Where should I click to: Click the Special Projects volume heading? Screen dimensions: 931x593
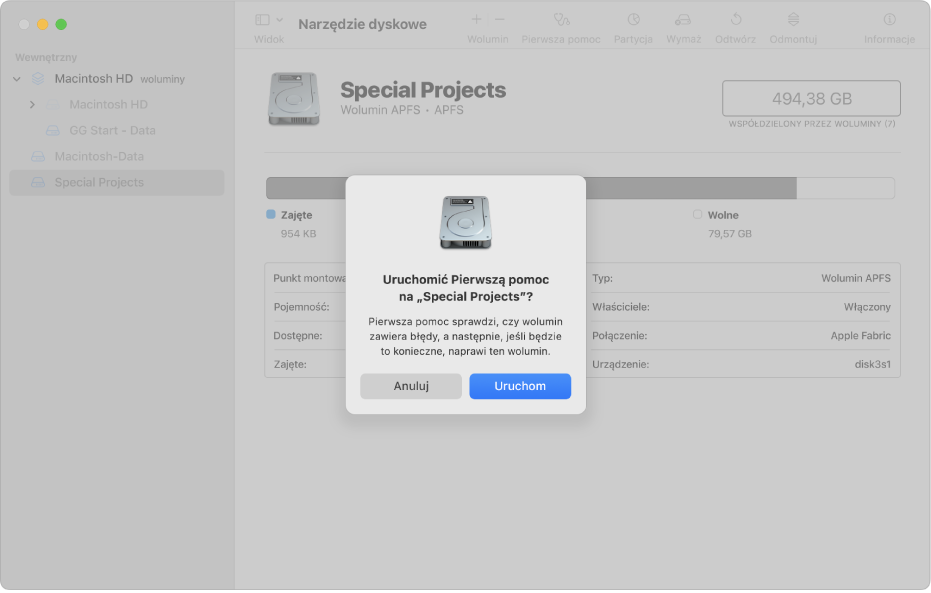[x=423, y=90]
